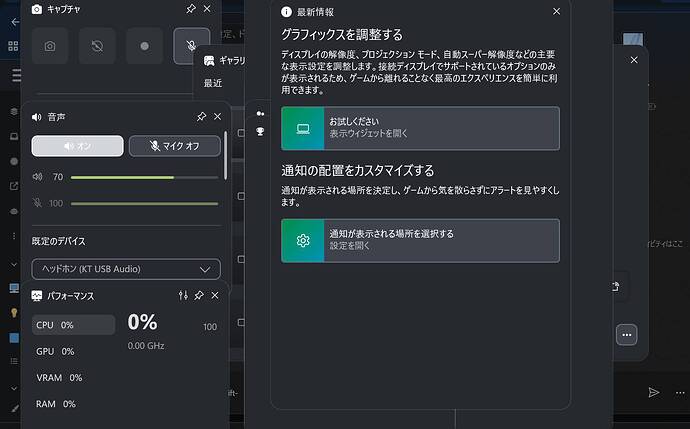Click the muted mic icon beside 100
The image size is (690, 429).
[x=37, y=203]
